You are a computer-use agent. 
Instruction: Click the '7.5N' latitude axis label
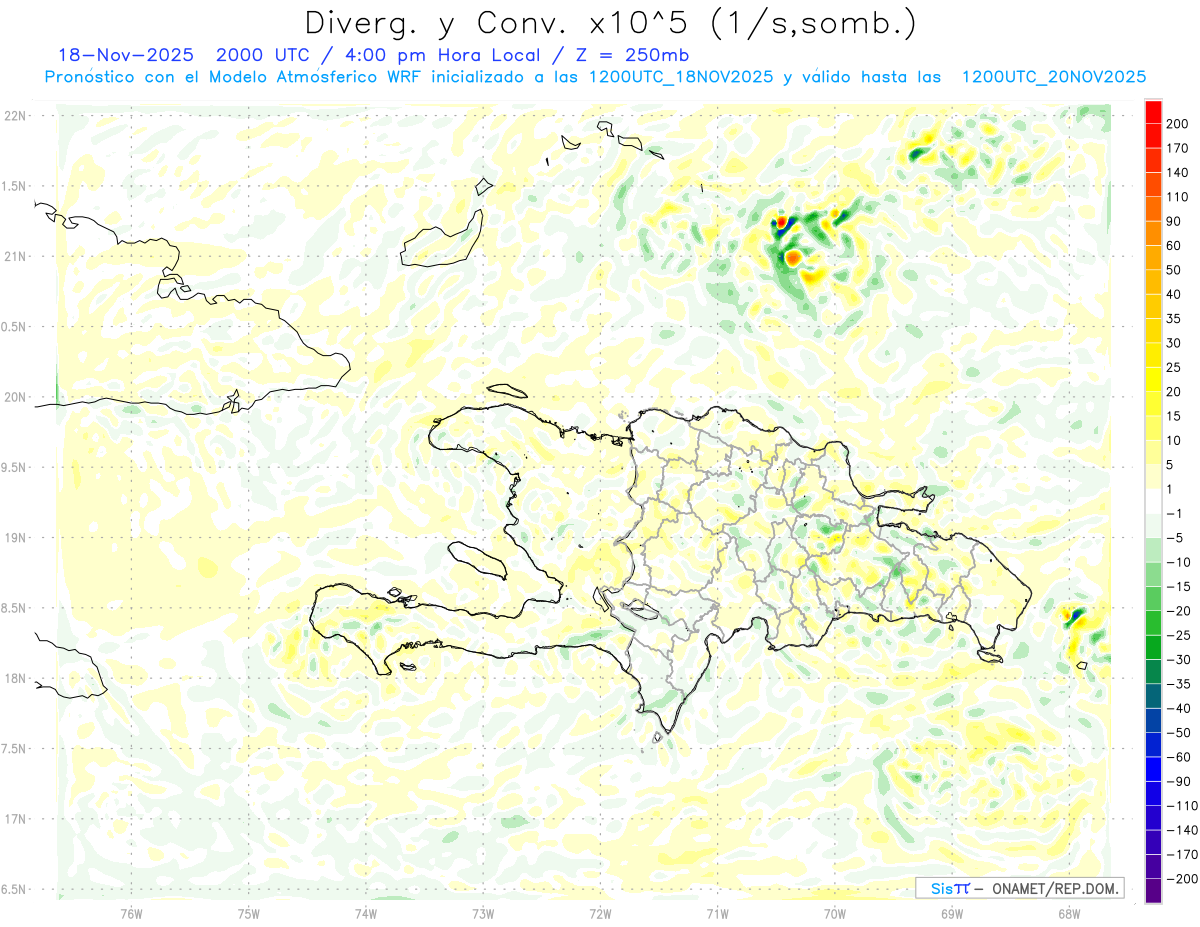click(x=14, y=749)
